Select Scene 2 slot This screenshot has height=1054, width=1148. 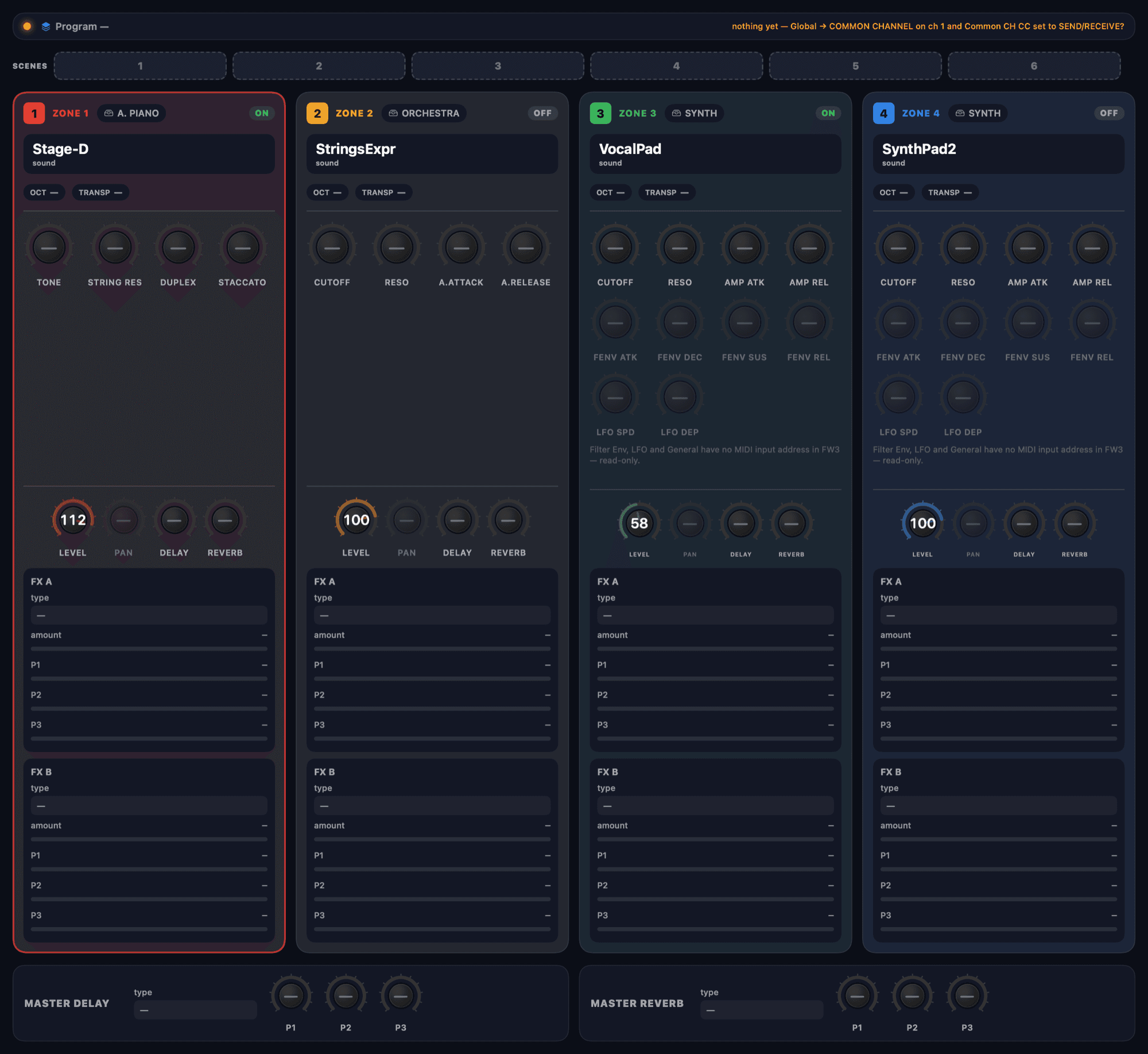point(319,65)
